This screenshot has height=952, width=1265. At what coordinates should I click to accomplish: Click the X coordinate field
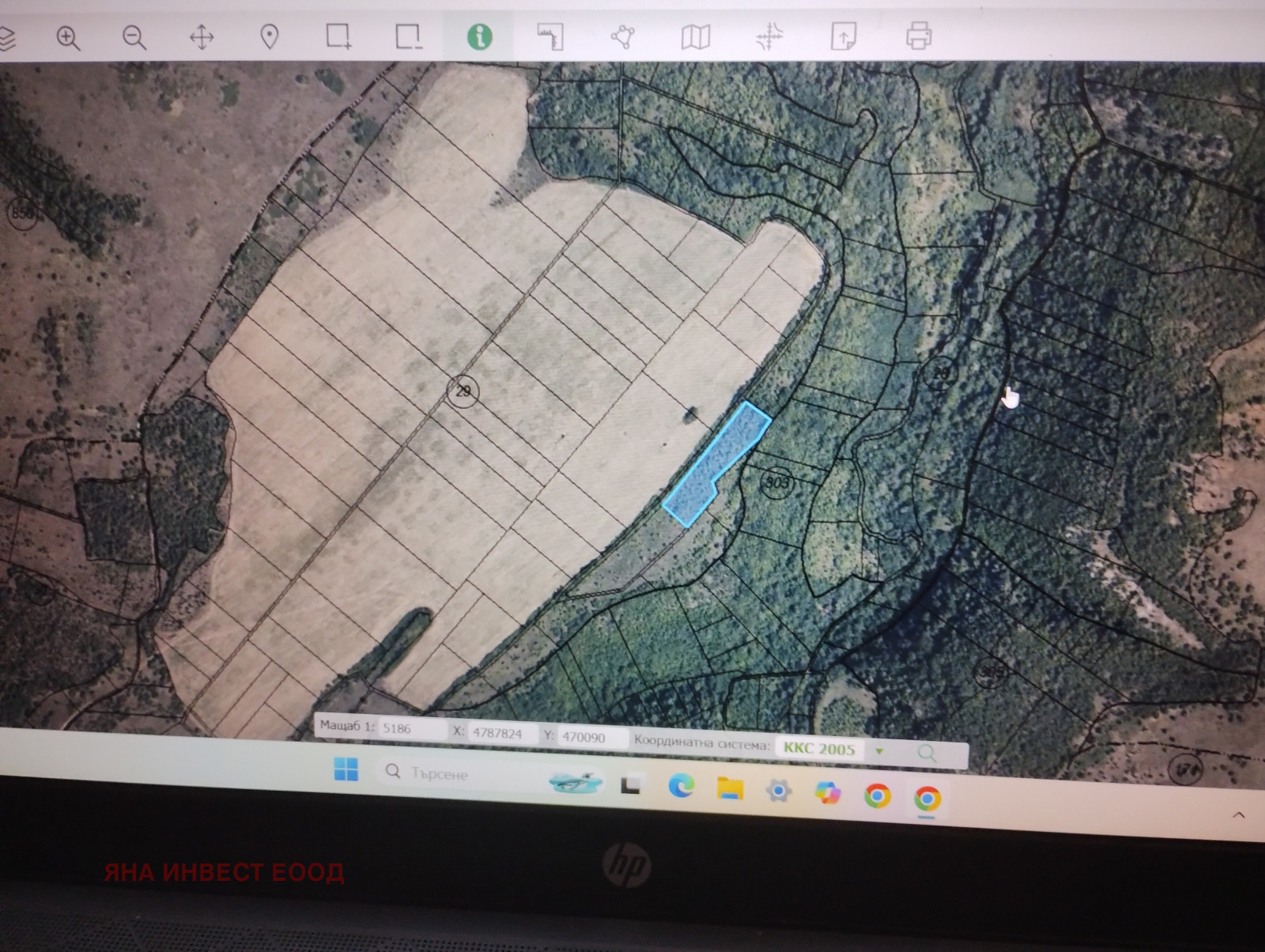tap(501, 734)
